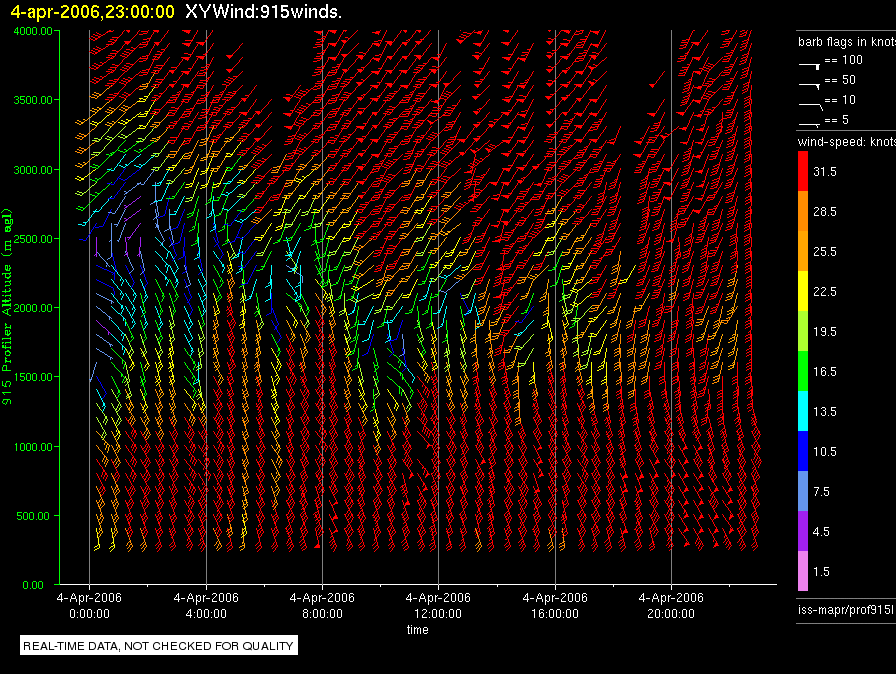Click the purple 4.5 knots color swatch
The width and height of the screenshot is (896, 674).
803,531
